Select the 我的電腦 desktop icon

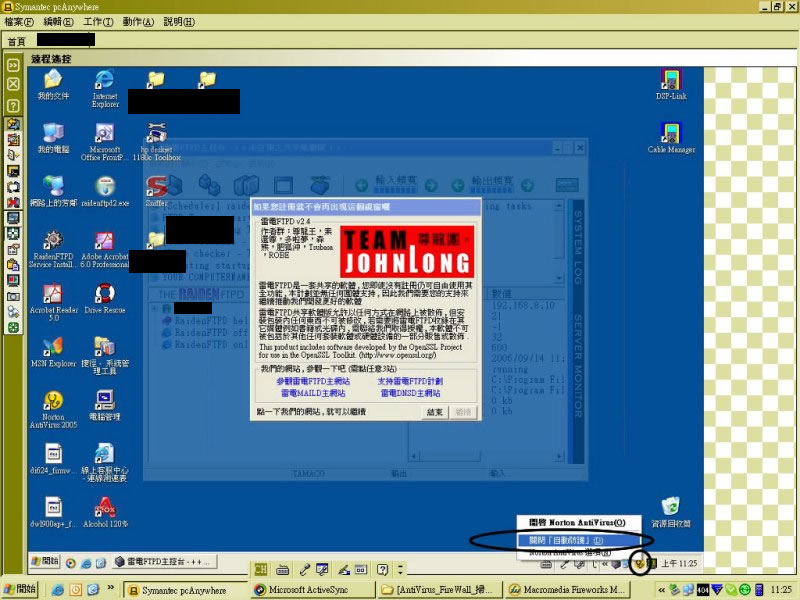[x=53, y=138]
